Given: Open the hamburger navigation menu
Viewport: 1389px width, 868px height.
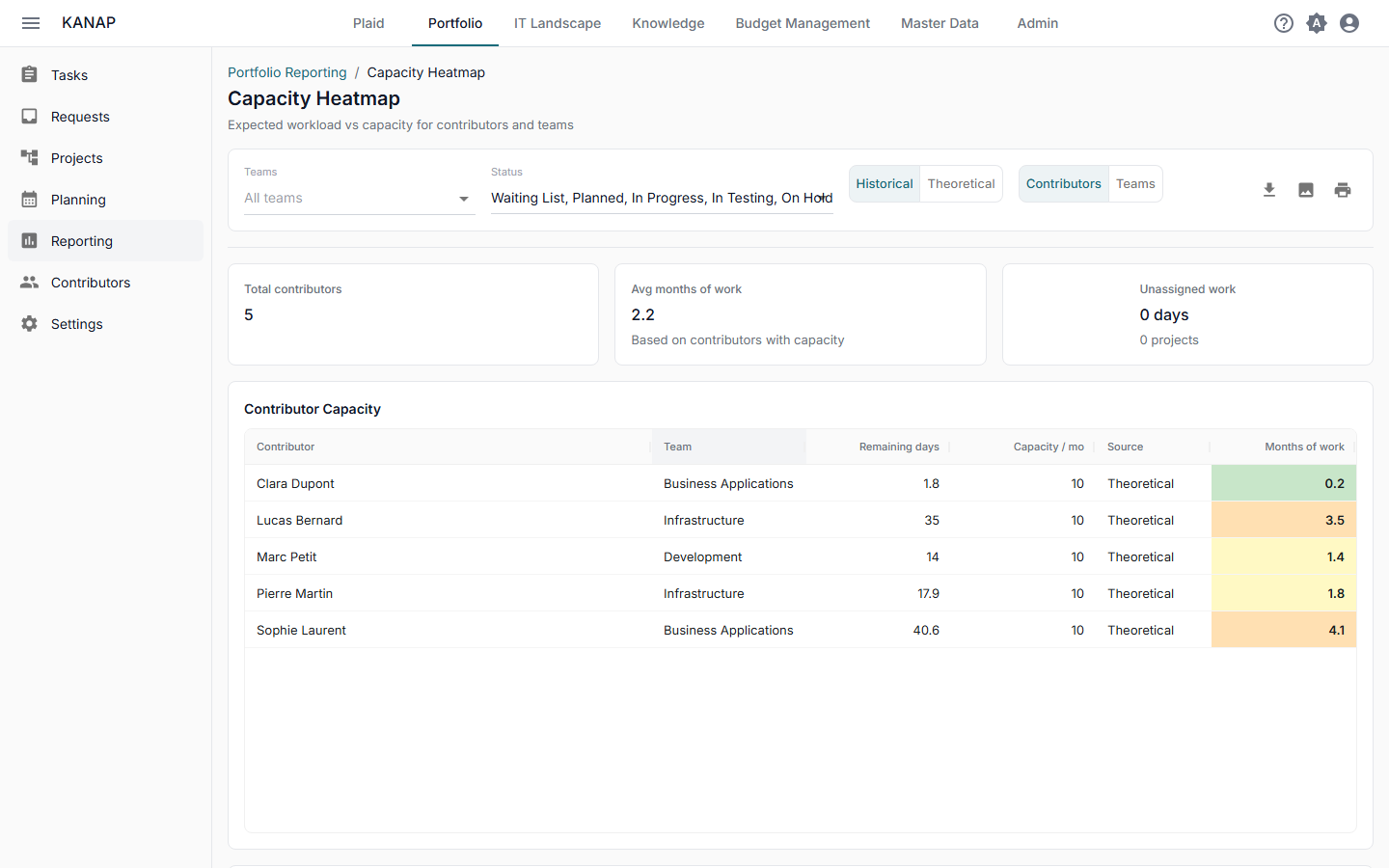Looking at the screenshot, I should [x=31, y=23].
